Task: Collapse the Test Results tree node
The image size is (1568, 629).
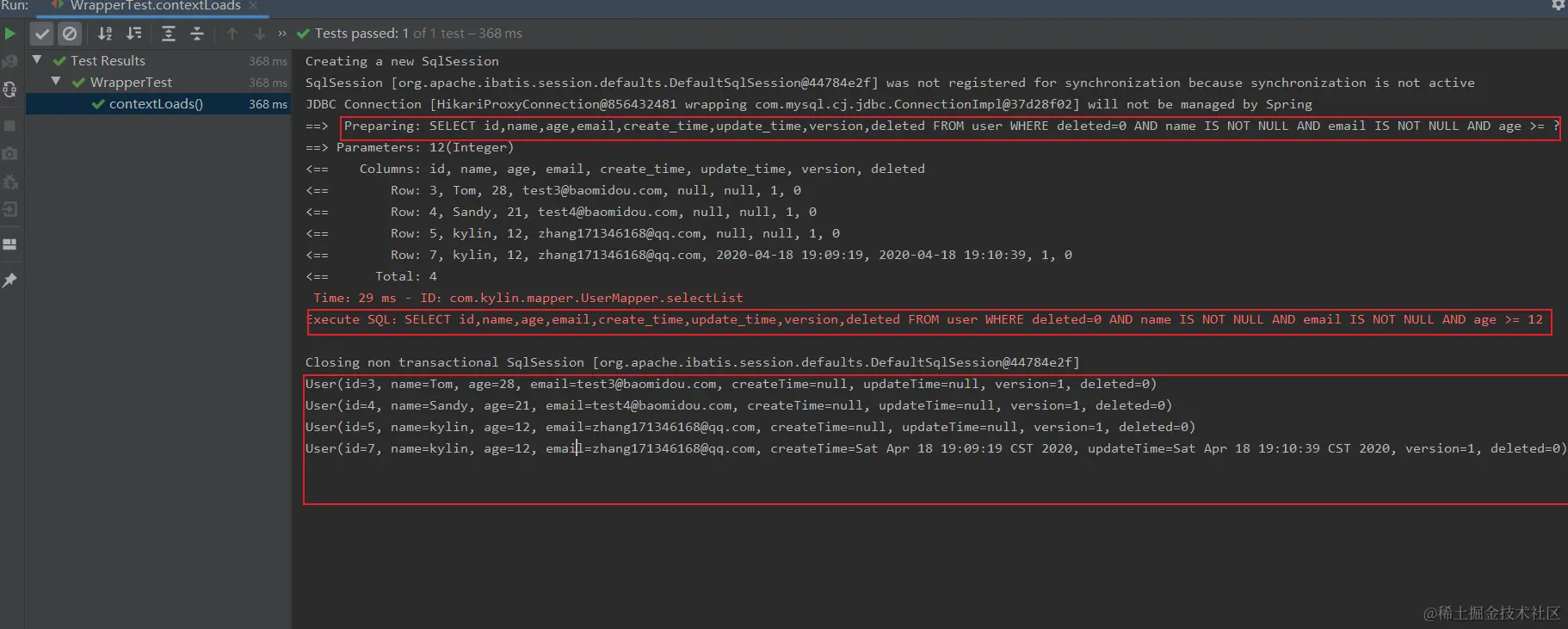Action: 37,60
